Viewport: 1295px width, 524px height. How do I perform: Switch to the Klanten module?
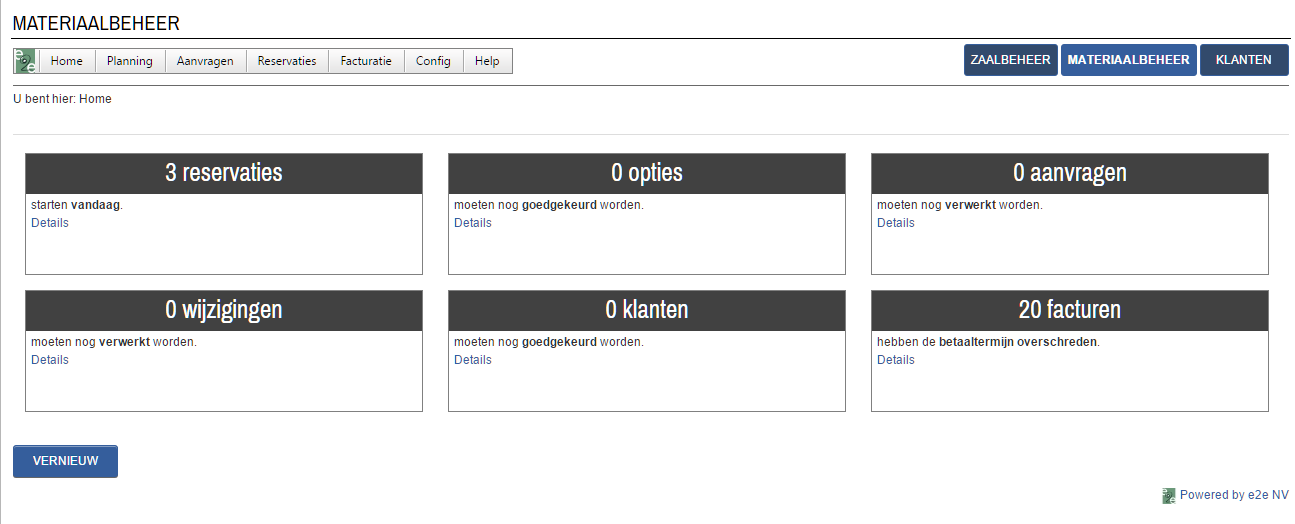(x=1244, y=60)
